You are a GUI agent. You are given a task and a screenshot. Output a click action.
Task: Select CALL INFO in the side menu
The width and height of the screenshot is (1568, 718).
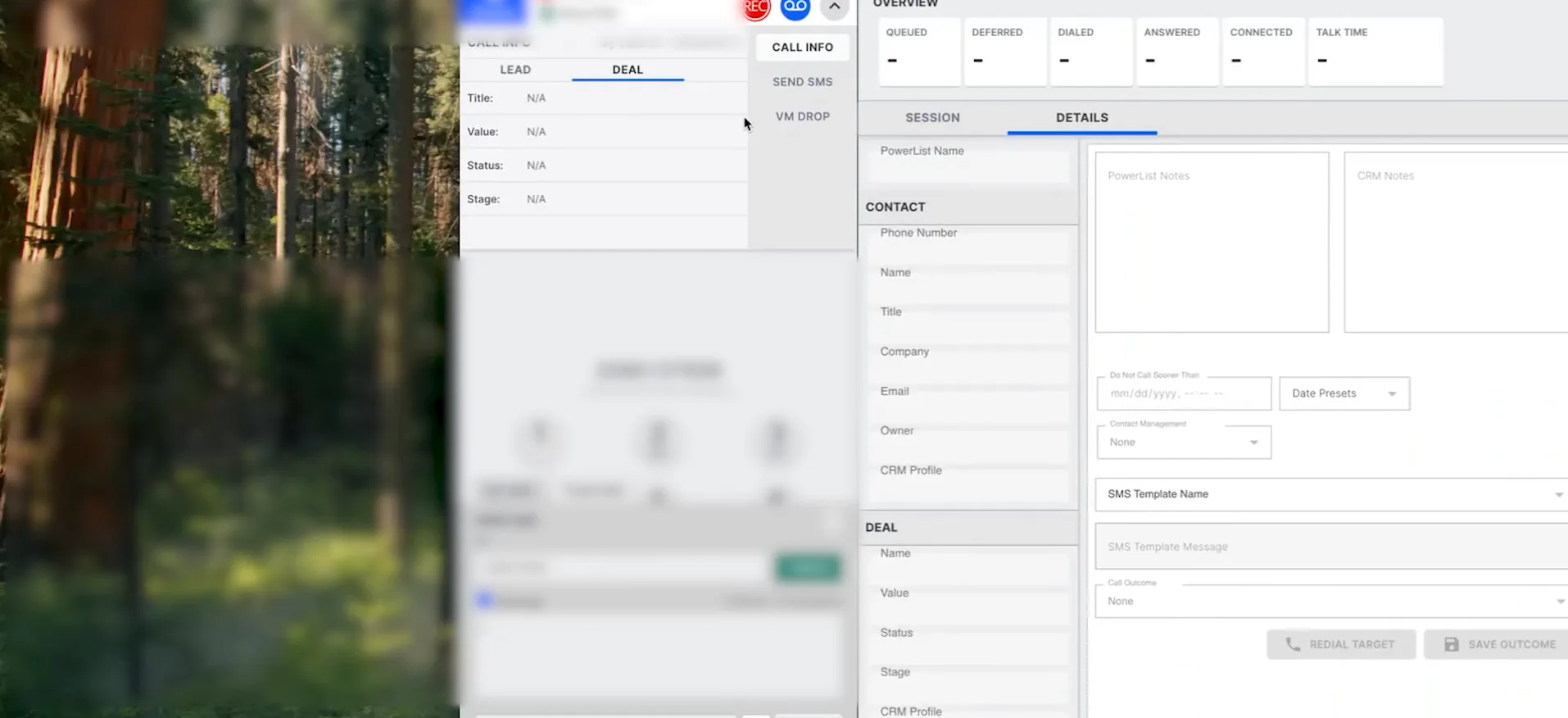click(802, 47)
